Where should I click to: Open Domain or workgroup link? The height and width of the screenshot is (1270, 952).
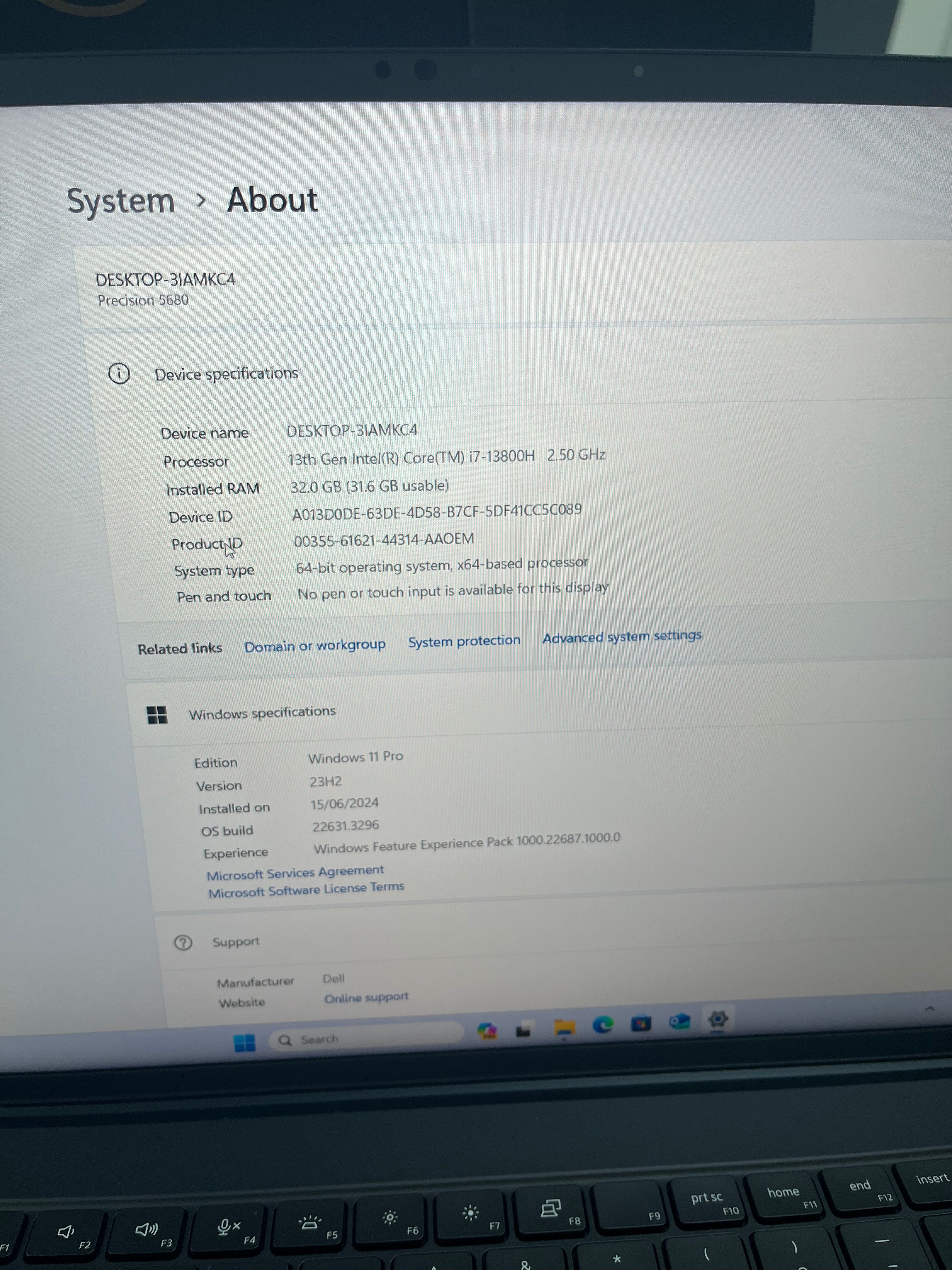pyautogui.click(x=315, y=645)
